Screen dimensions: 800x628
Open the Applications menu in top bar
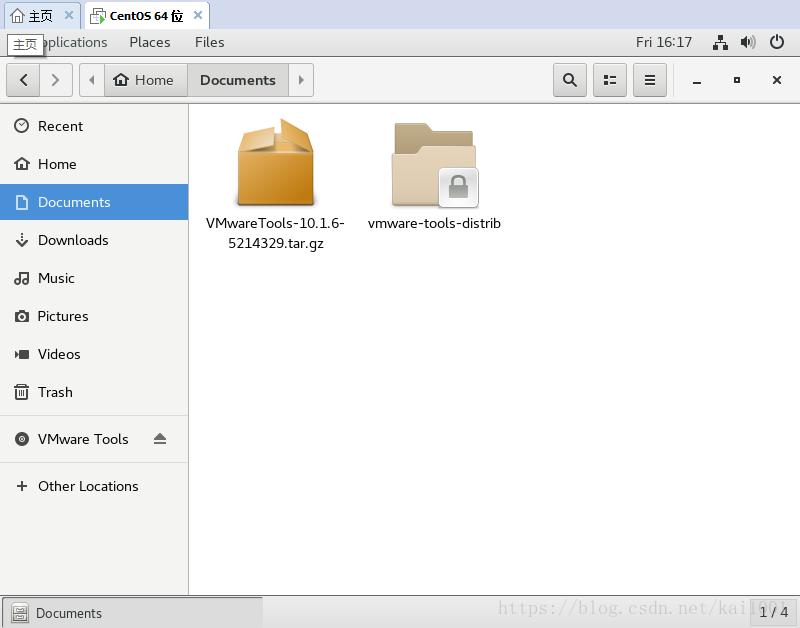tap(76, 42)
